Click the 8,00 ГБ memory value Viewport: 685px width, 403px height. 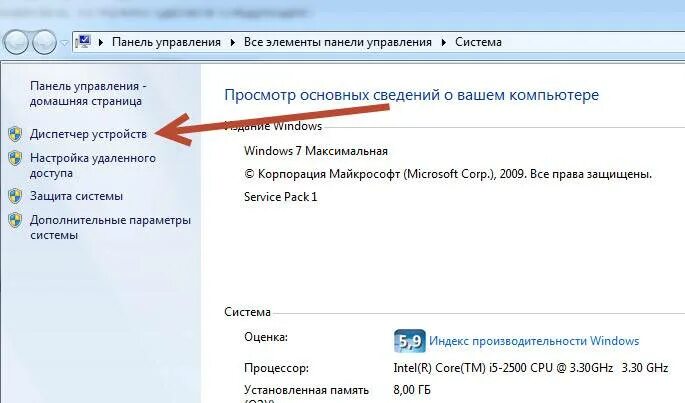412,390
